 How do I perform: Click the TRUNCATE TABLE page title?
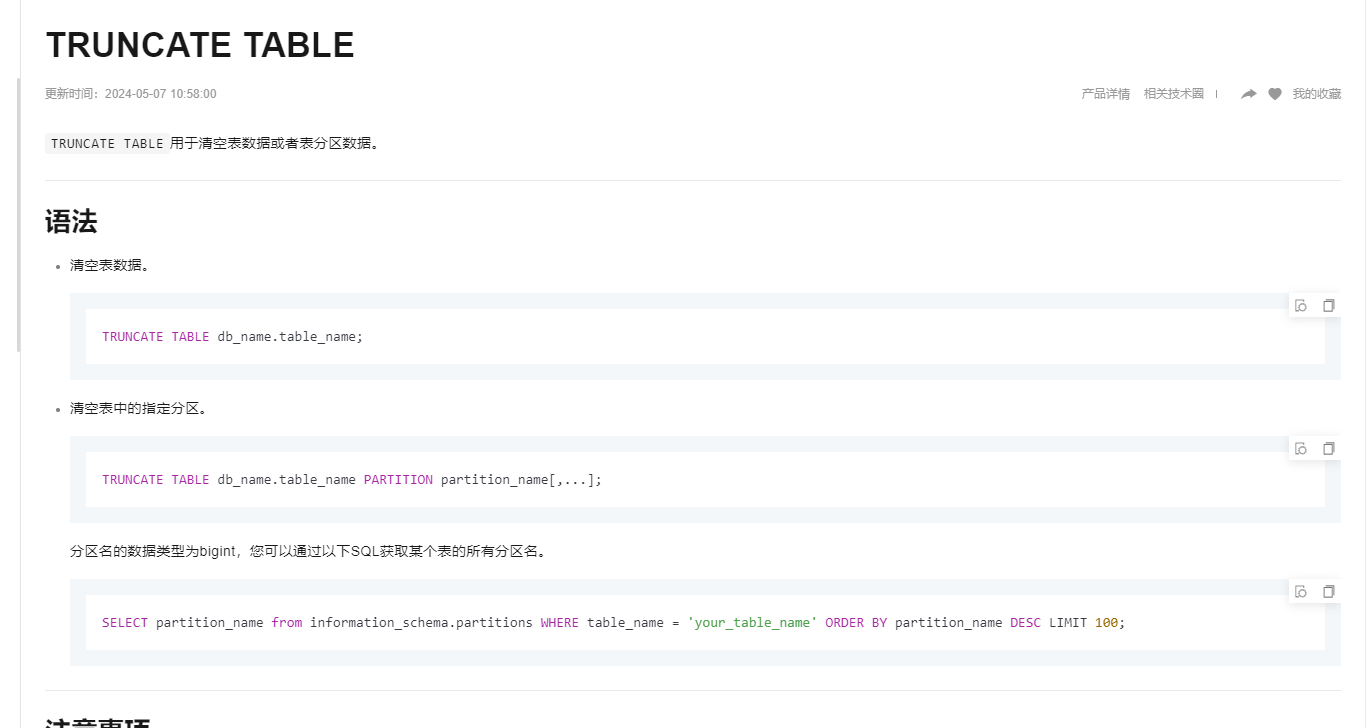pyautogui.click(x=200, y=45)
